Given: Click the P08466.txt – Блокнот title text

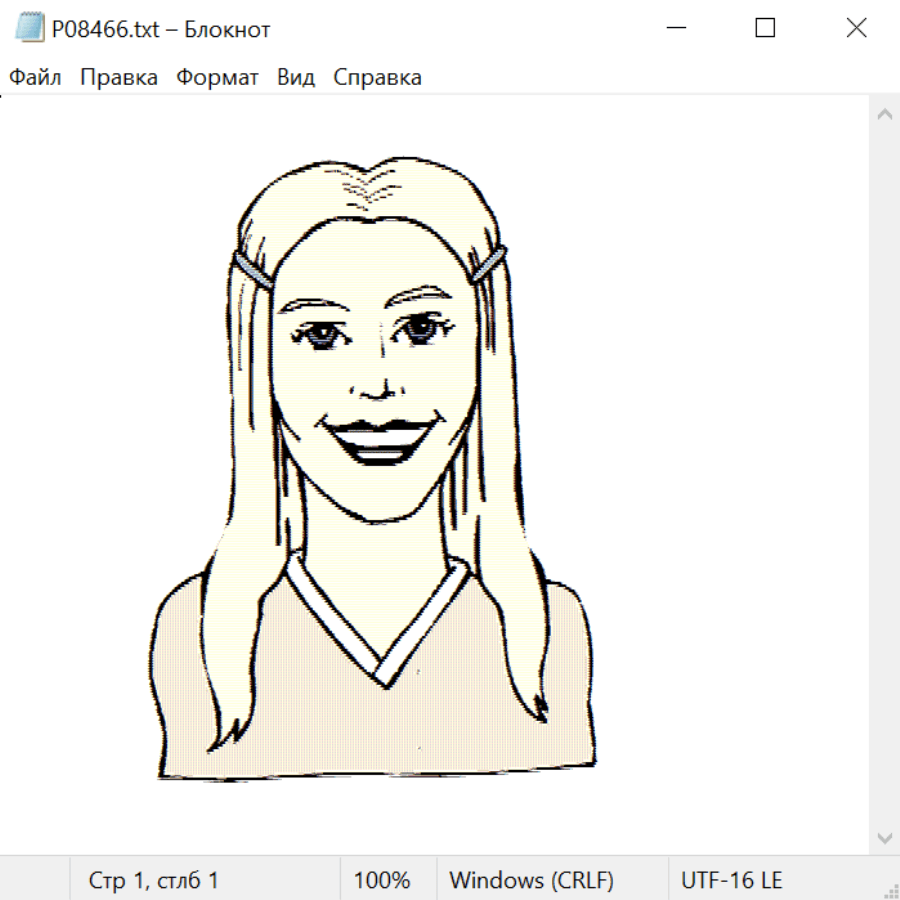Looking at the screenshot, I should coord(161,29).
